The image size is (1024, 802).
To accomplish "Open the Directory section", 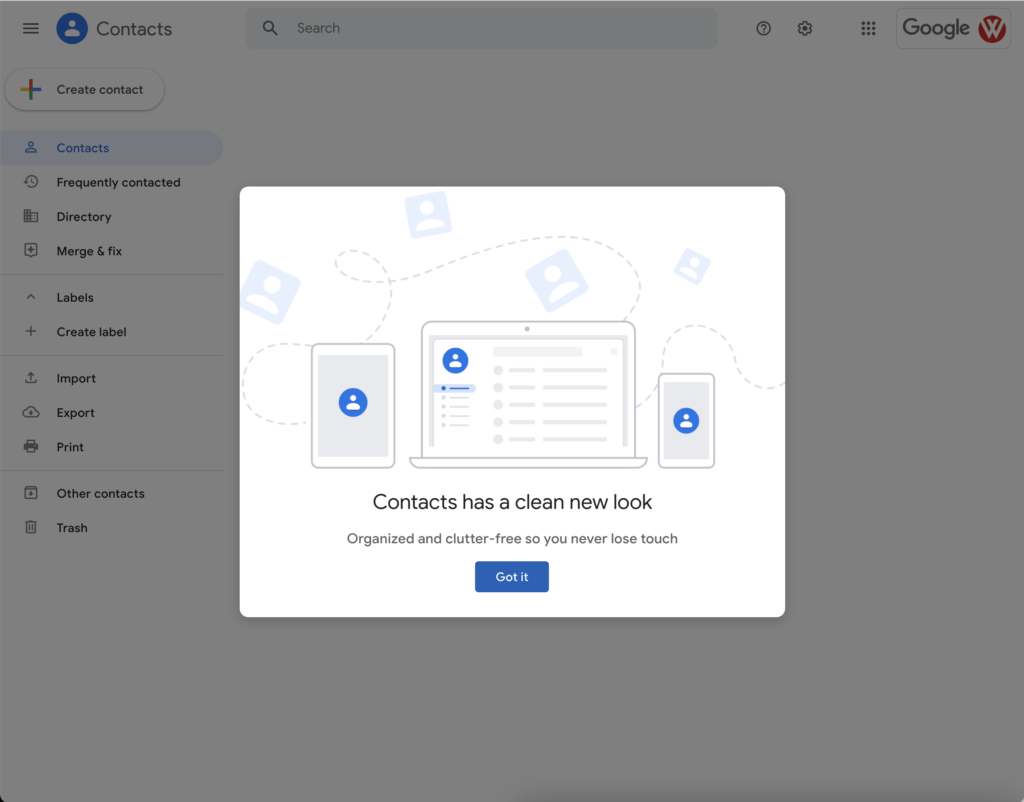I will click(111, 216).
